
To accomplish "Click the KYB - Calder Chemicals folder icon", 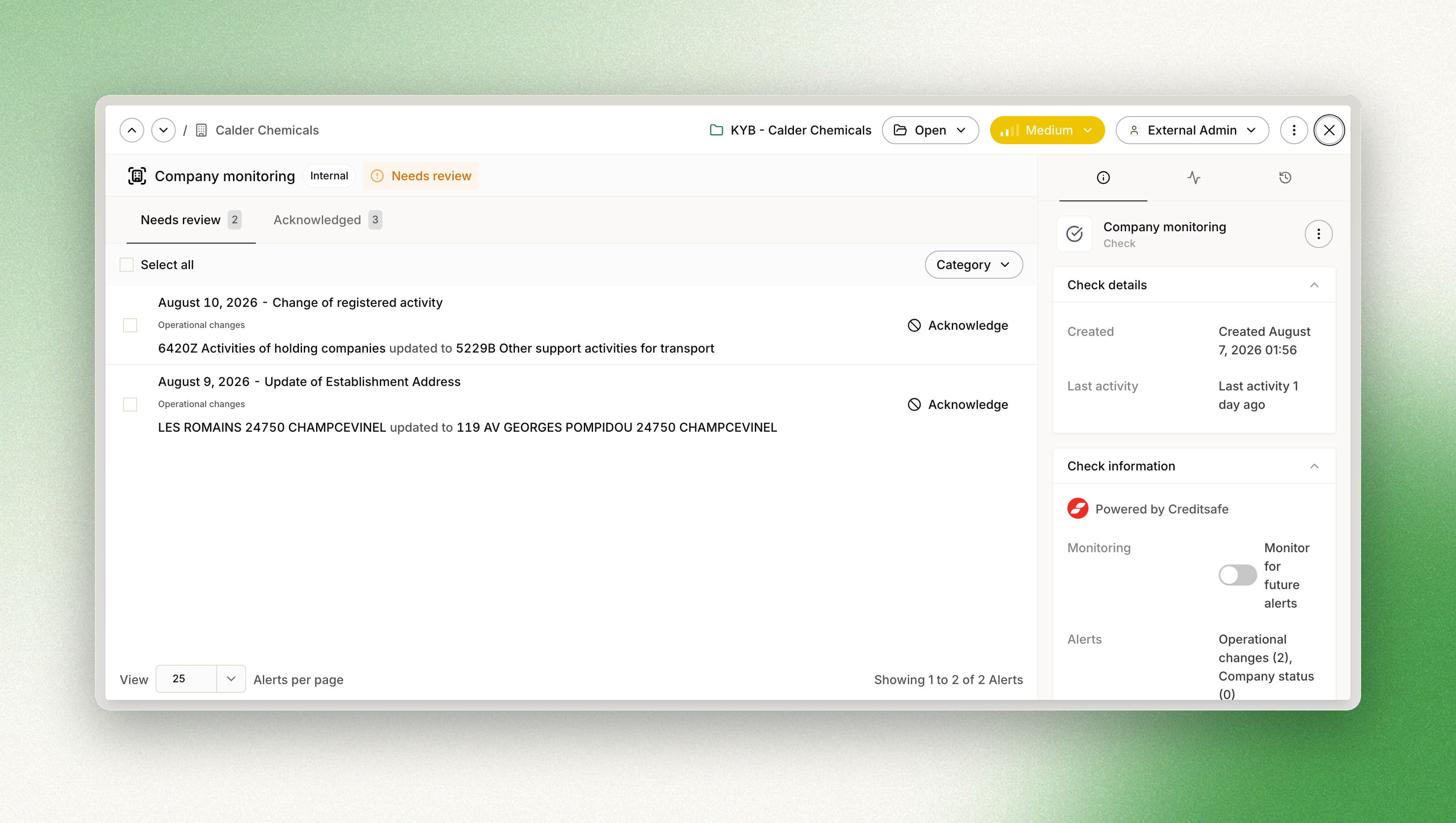I will pyautogui.click(x=716, y=130).
